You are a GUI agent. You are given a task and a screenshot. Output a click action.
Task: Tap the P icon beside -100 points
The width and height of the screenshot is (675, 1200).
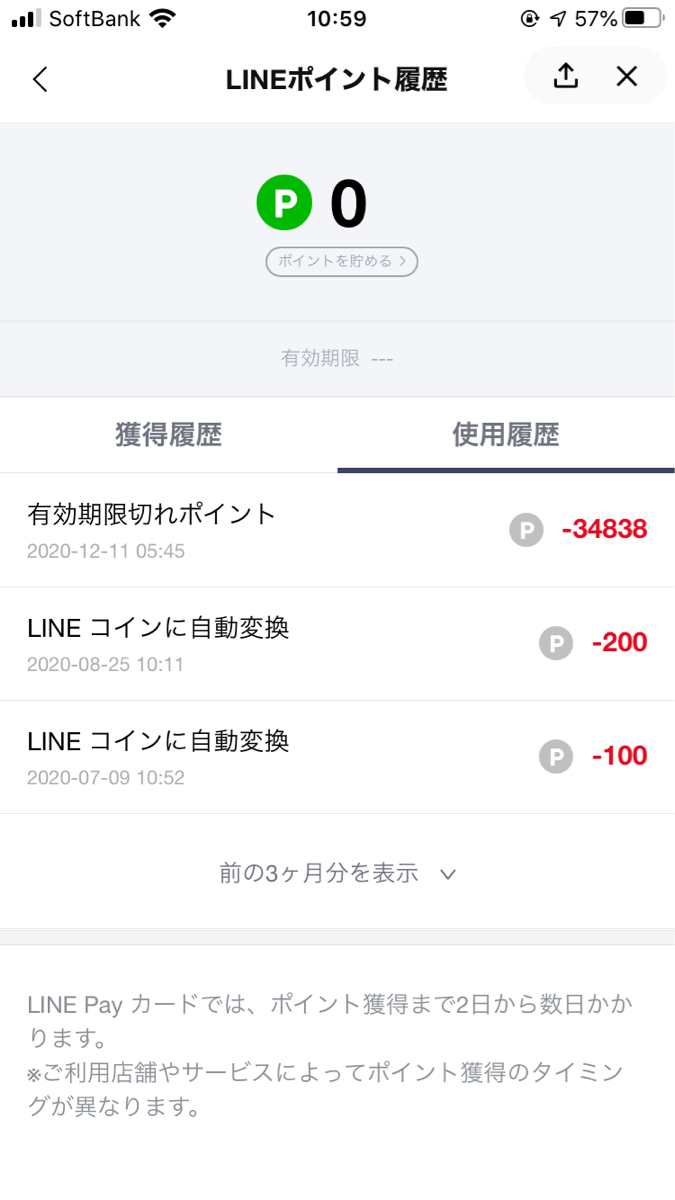pyautogui.click(x=556, y=757)
